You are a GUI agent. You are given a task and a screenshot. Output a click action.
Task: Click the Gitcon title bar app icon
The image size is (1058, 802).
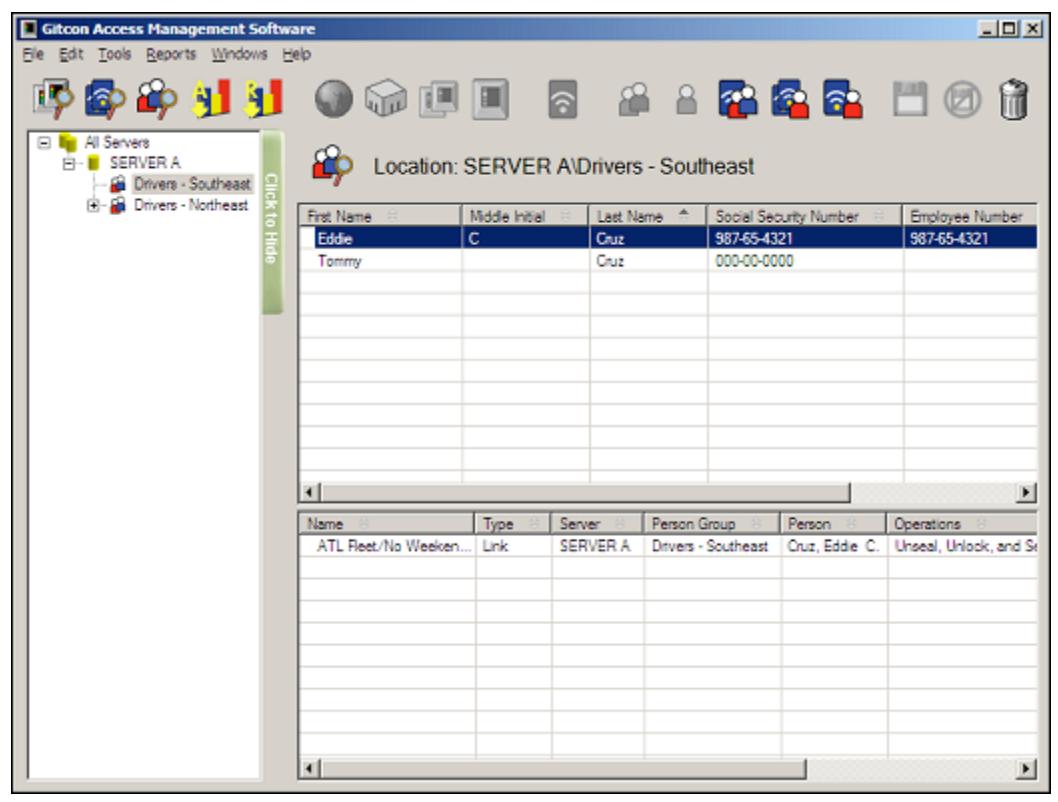[x=29, y=29]
